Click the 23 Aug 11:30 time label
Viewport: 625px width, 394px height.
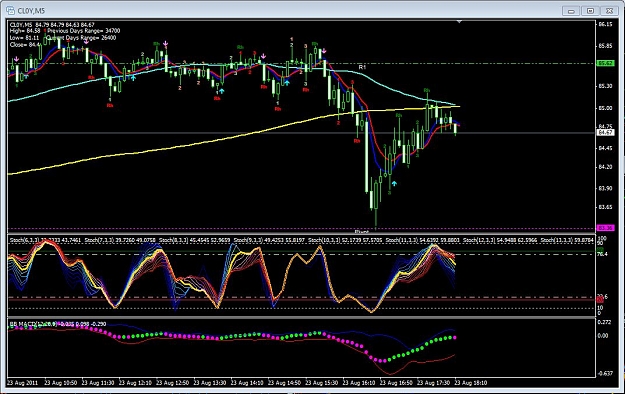point(98,382)
